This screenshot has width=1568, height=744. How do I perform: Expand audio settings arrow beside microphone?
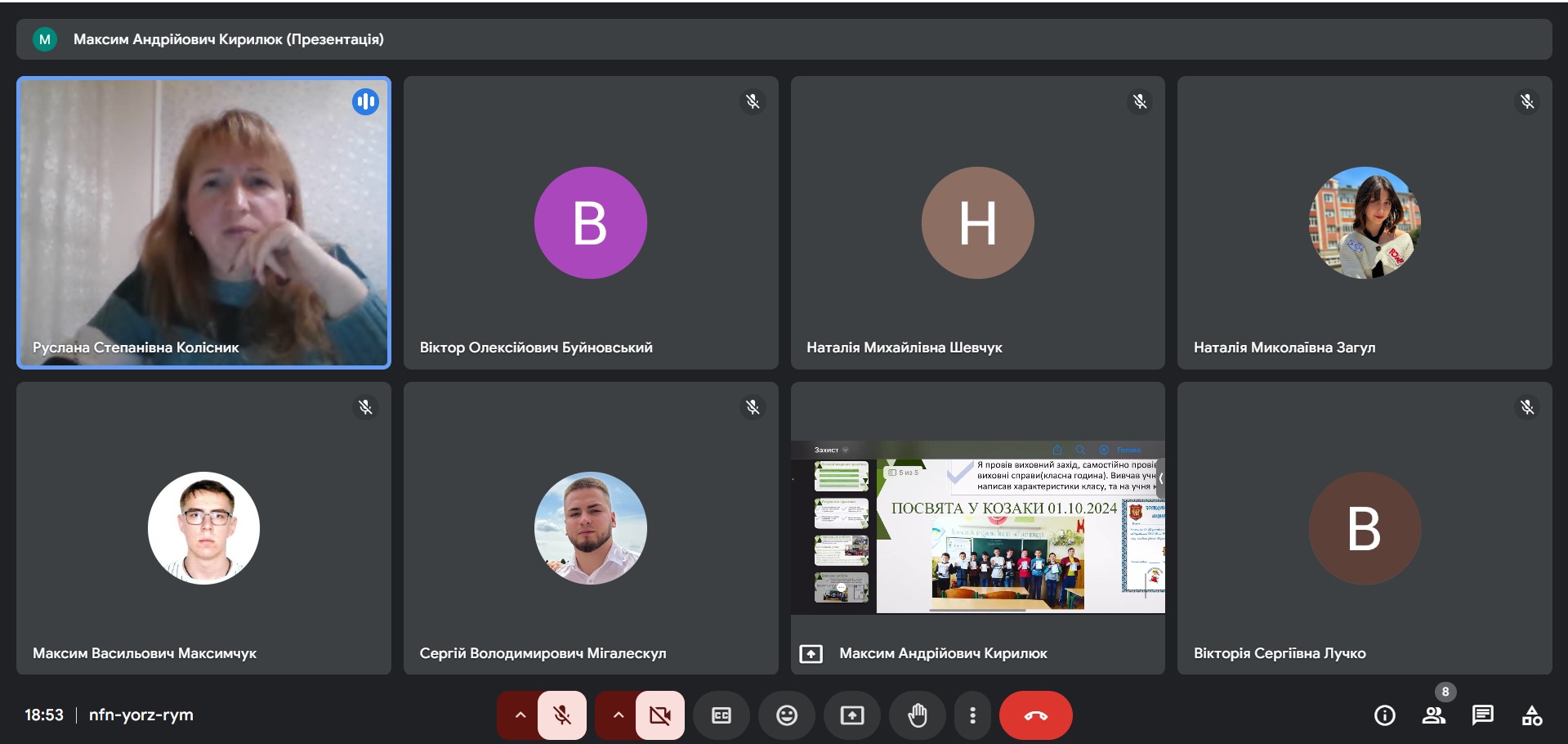point(520,715)
